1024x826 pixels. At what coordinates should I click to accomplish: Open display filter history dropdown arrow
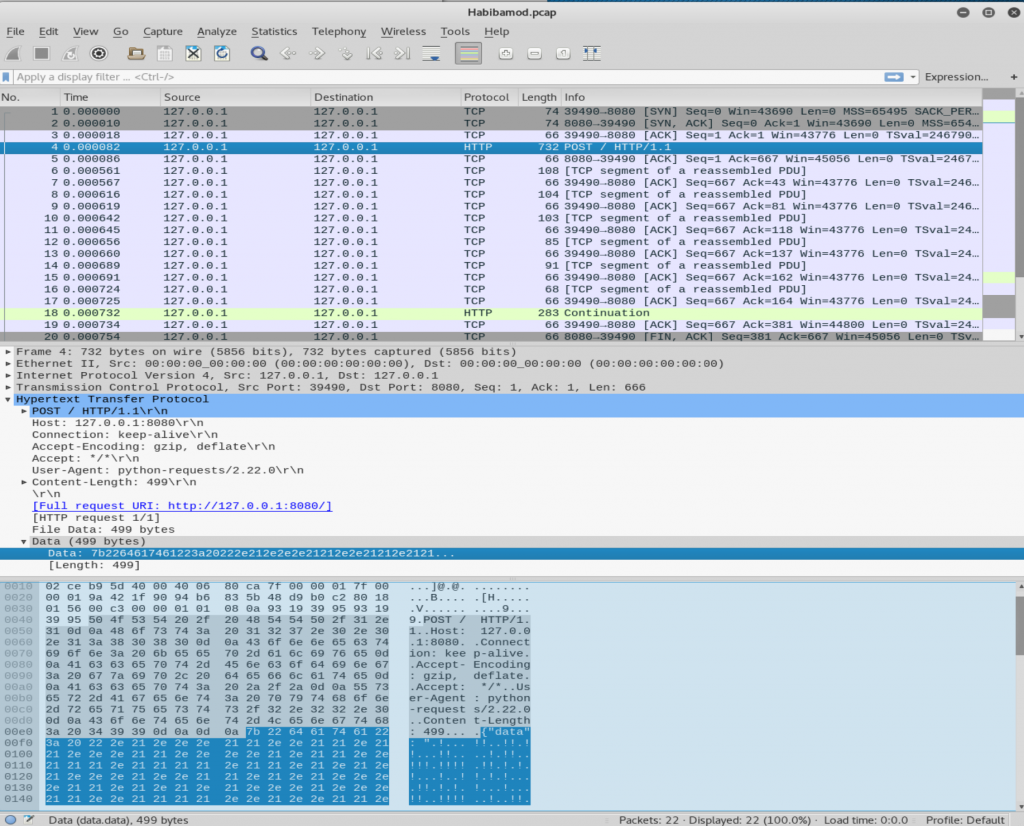[x=913, y=77]
